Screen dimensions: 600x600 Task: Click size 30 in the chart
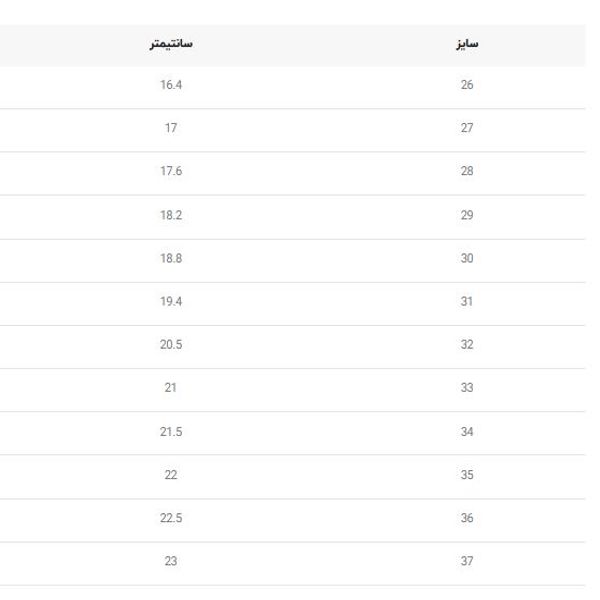467,258
